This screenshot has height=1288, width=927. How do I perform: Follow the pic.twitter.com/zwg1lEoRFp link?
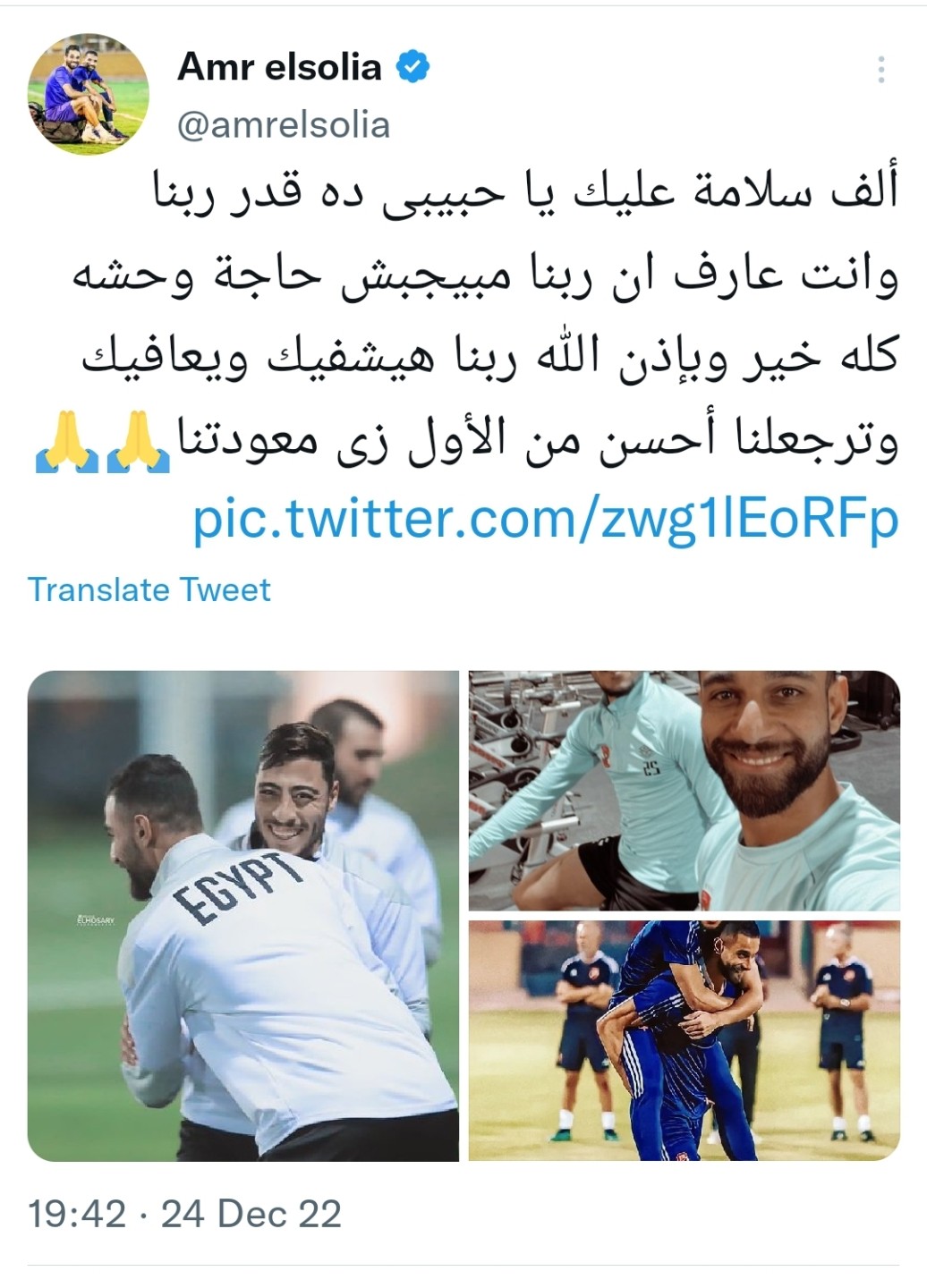click(546, 519)
